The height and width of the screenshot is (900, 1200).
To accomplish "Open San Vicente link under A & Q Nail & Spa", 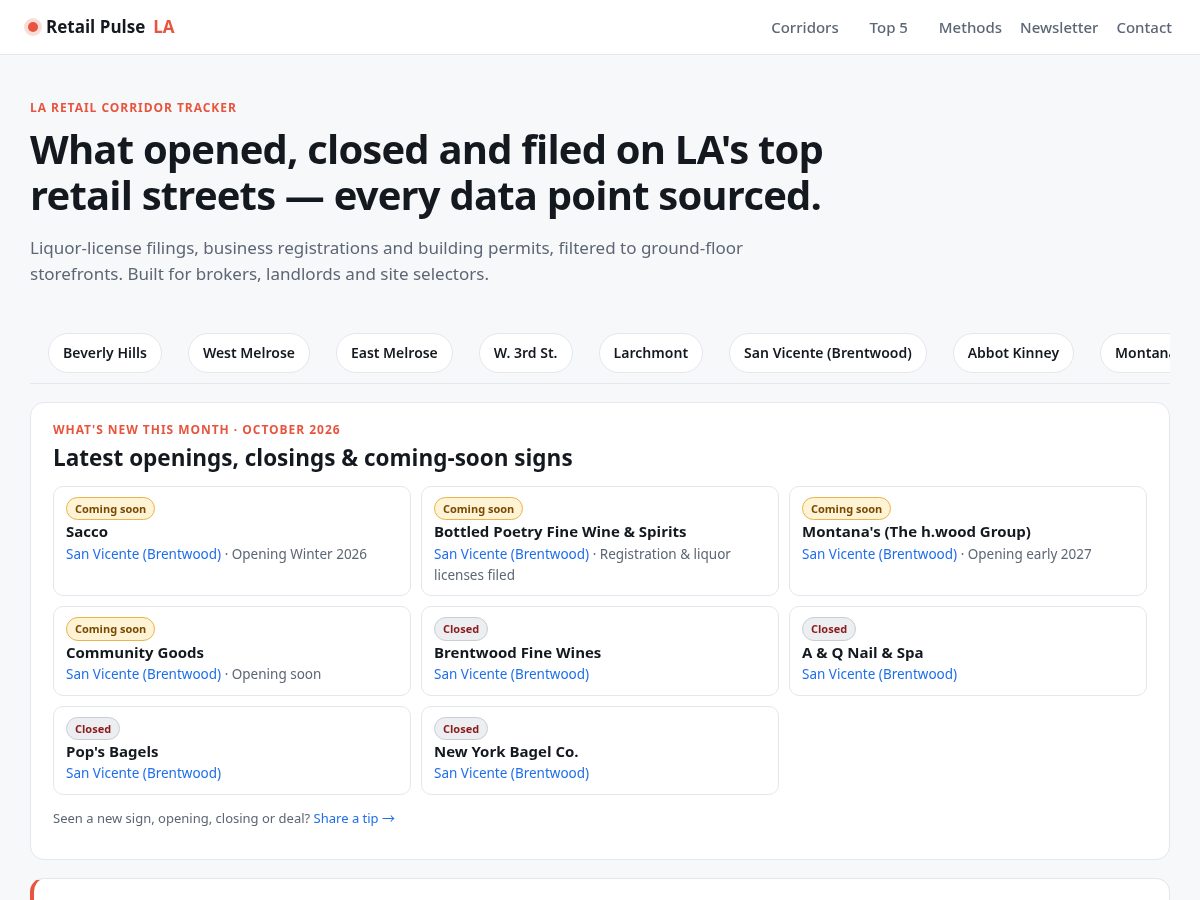I will [879, 674].
